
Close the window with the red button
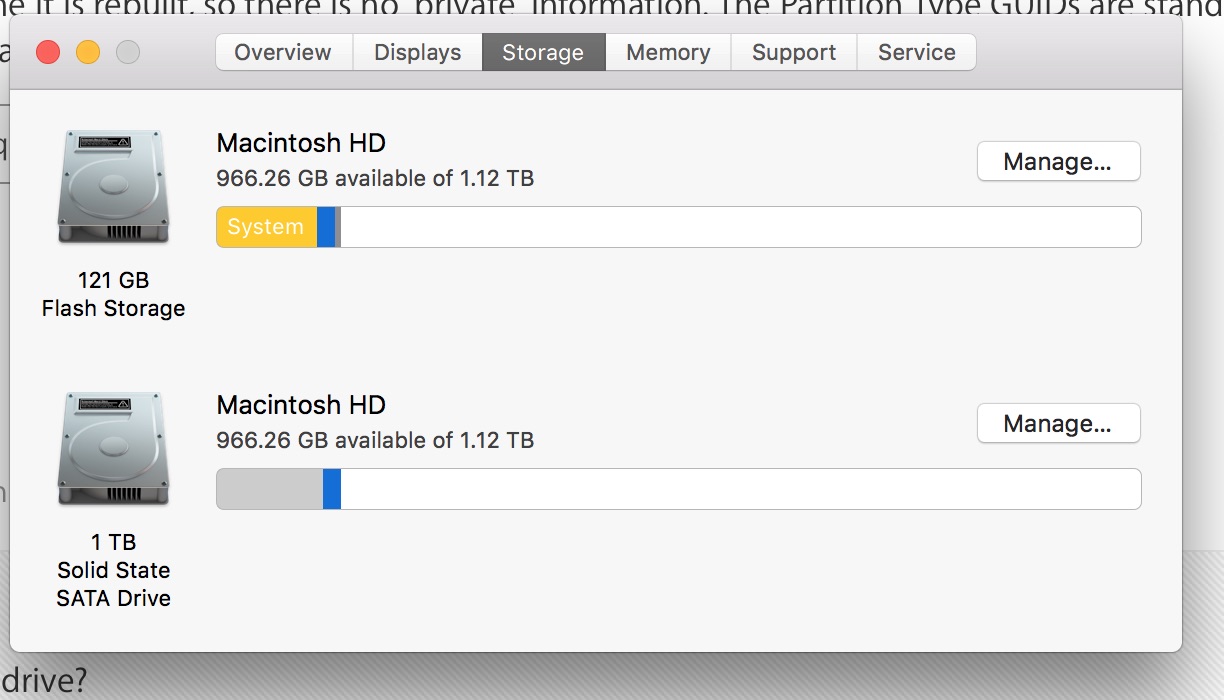[x=48, y=52]
